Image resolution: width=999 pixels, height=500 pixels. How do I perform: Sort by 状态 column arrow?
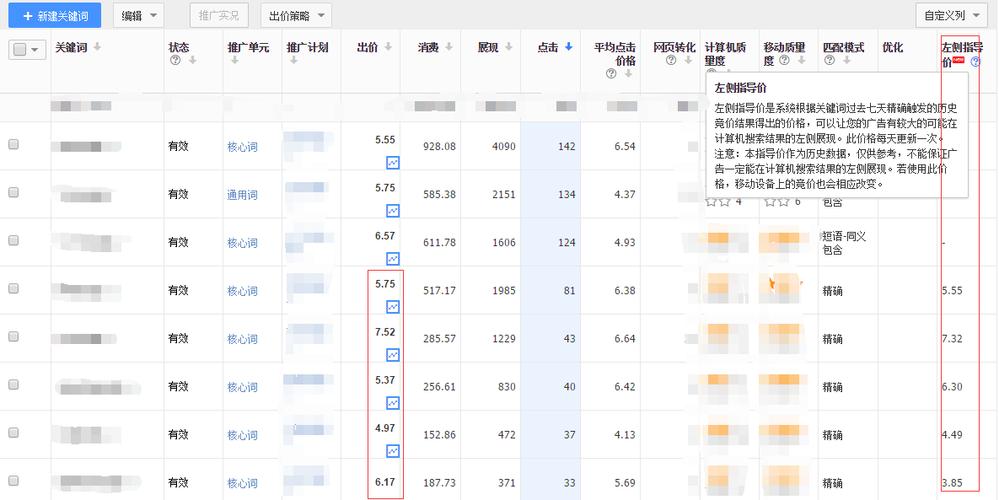click(192, 61)
